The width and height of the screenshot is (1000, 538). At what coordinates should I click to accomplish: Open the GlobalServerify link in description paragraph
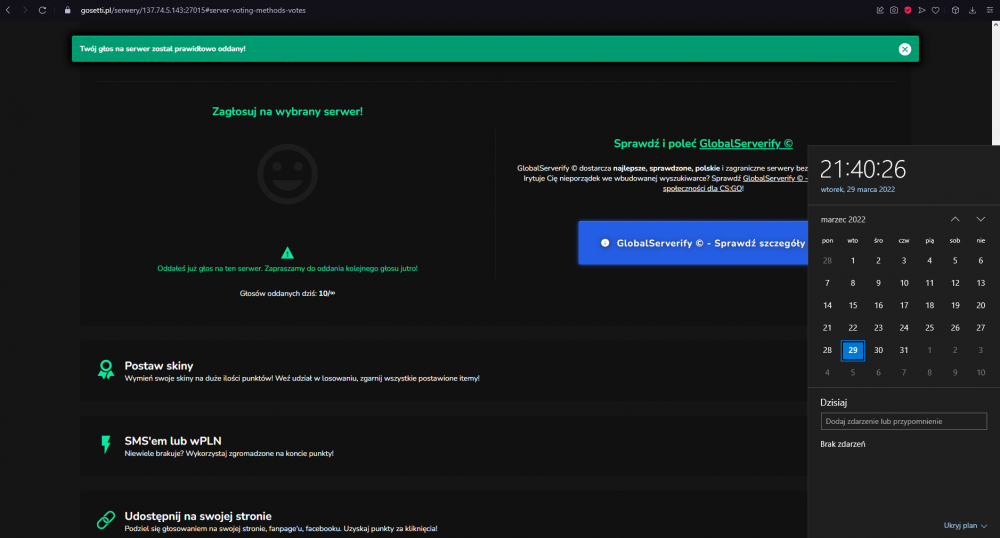point(773,178)
